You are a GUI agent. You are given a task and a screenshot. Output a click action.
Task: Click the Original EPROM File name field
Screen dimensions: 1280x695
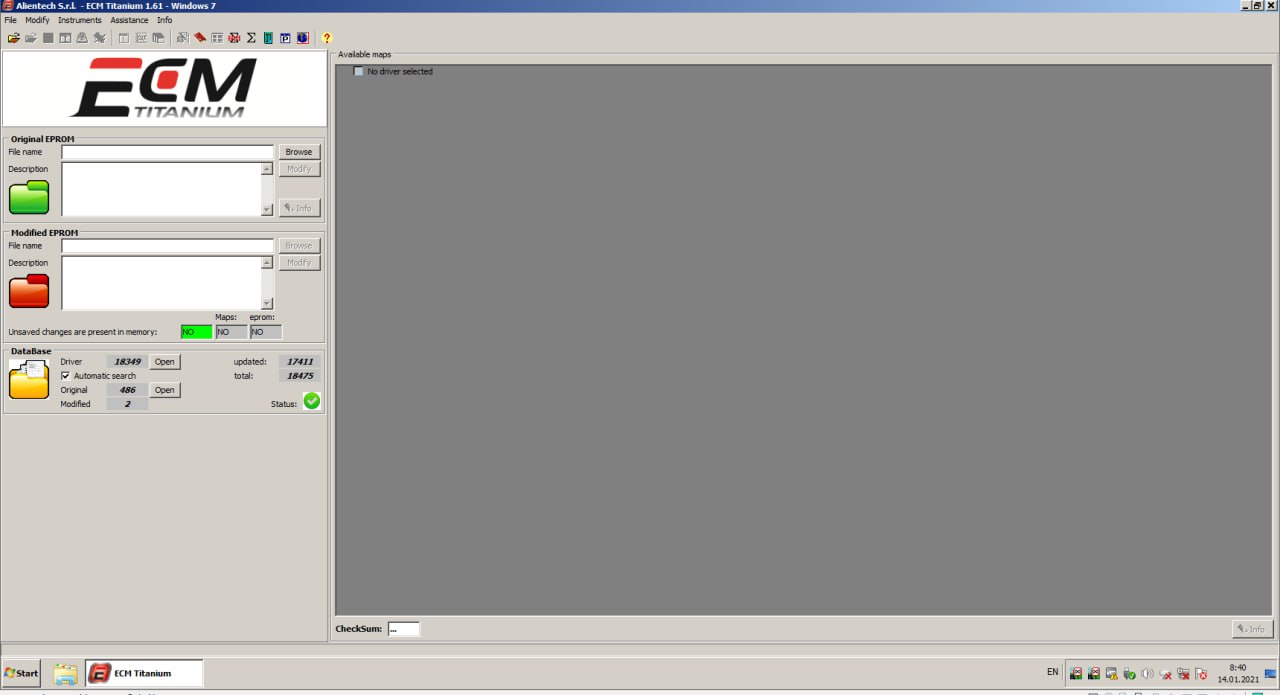167,152
